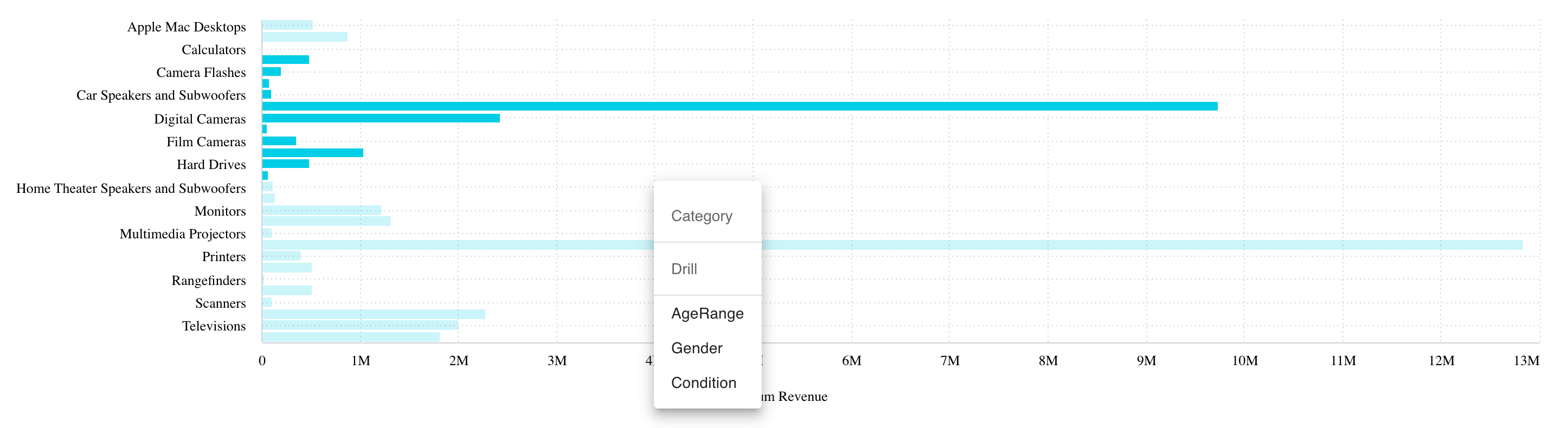This screenshot has height=428, width=1568.
Task: Click the 10M tick on the axis
Action: [1245, 361]
